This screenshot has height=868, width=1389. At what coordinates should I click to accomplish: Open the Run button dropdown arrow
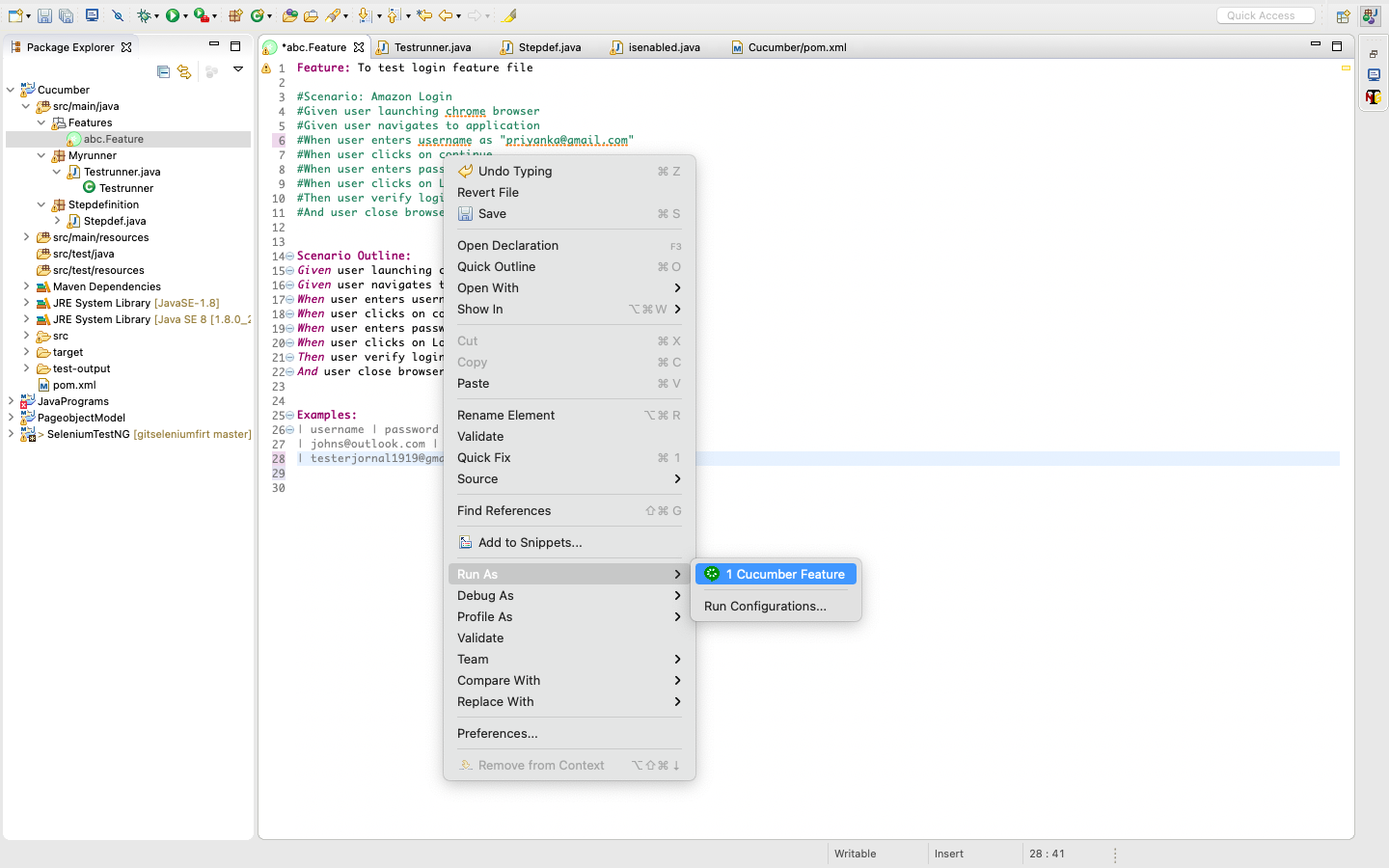tap(184, 15)
